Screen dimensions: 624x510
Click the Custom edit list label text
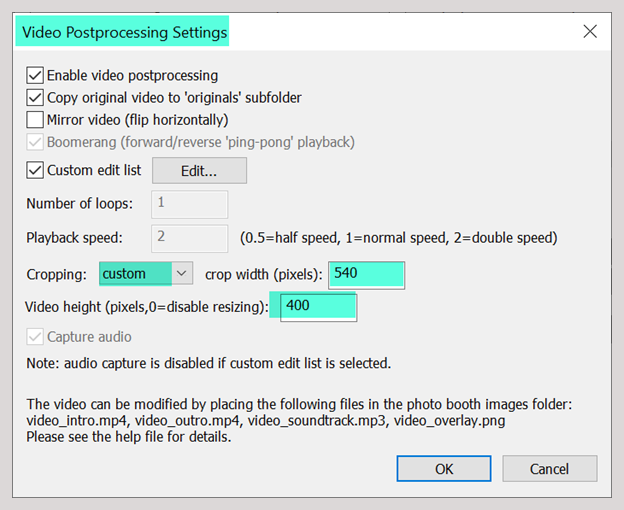tap(94, 170)
